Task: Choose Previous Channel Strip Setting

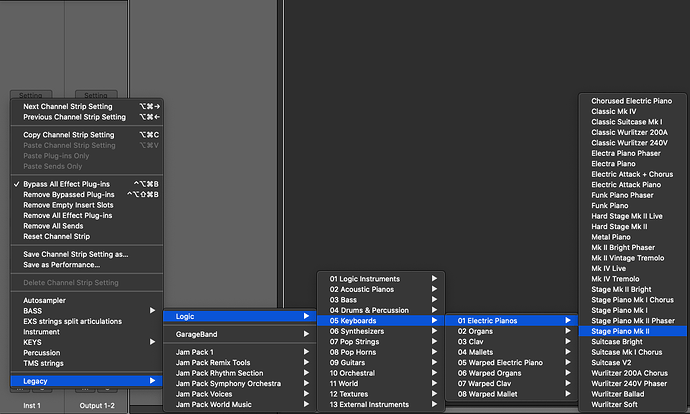Action: [x=87, y=117]
